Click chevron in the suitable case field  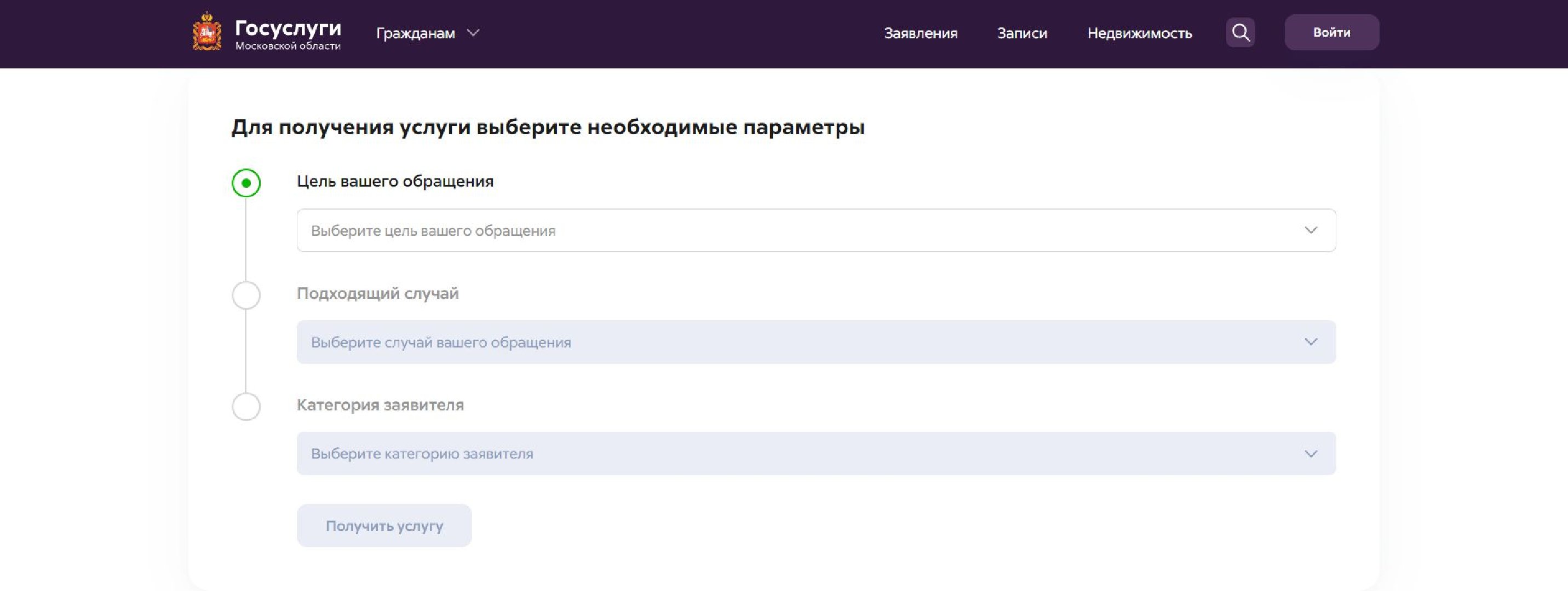(1311, 343)
